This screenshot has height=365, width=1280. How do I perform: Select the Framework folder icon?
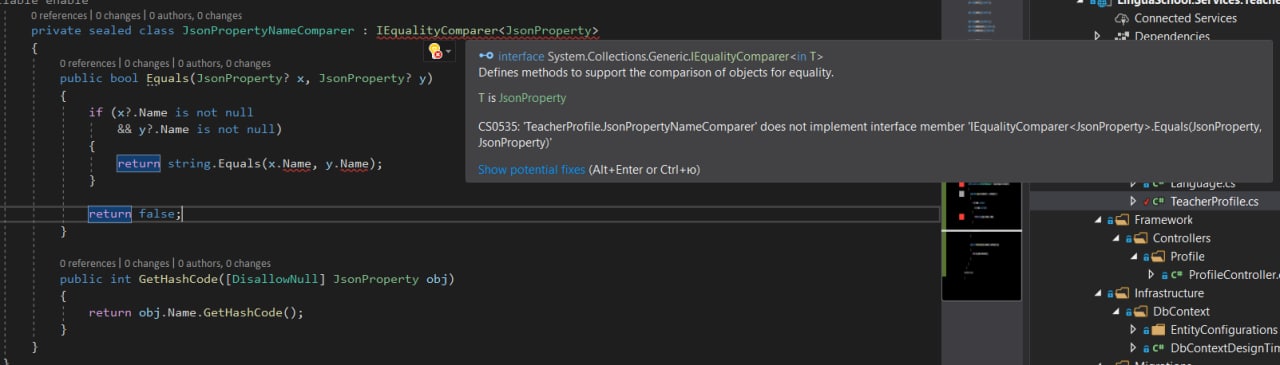point(1123,220)
